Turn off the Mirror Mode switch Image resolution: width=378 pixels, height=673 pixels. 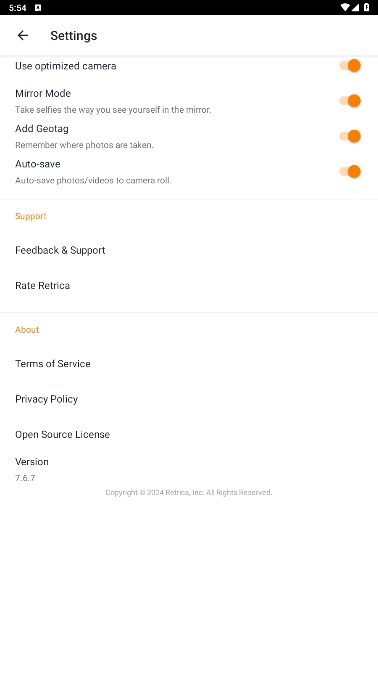pyautogui.click(x=350, y=101)
